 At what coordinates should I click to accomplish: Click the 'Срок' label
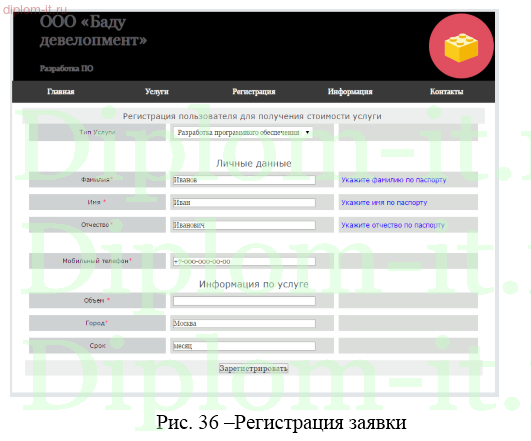[98, 346]
